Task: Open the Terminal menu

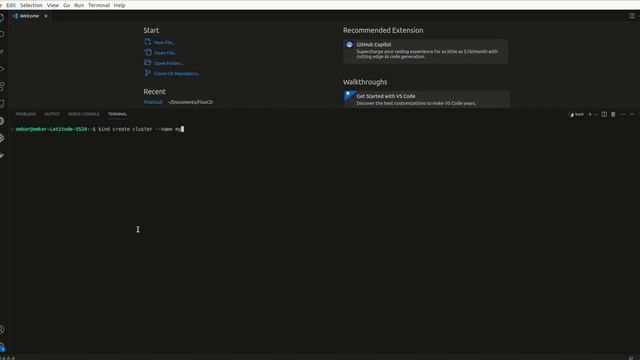Action: pos(99,5)
